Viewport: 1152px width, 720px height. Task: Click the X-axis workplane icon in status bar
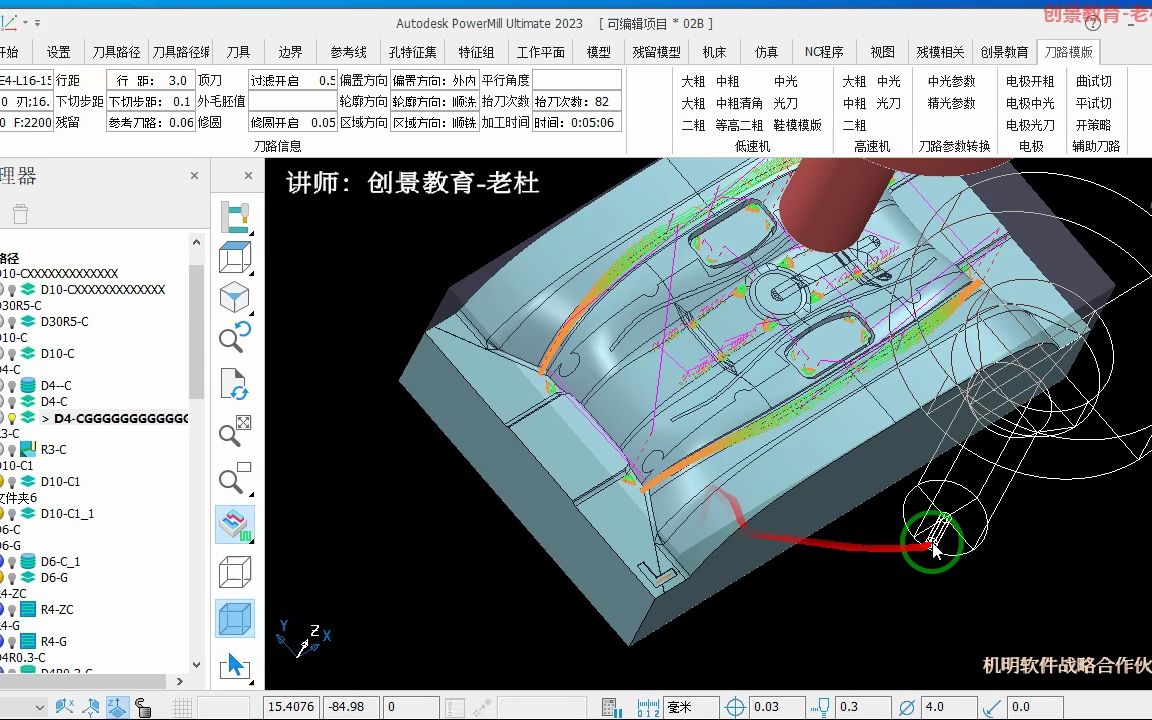coord(65,707)
